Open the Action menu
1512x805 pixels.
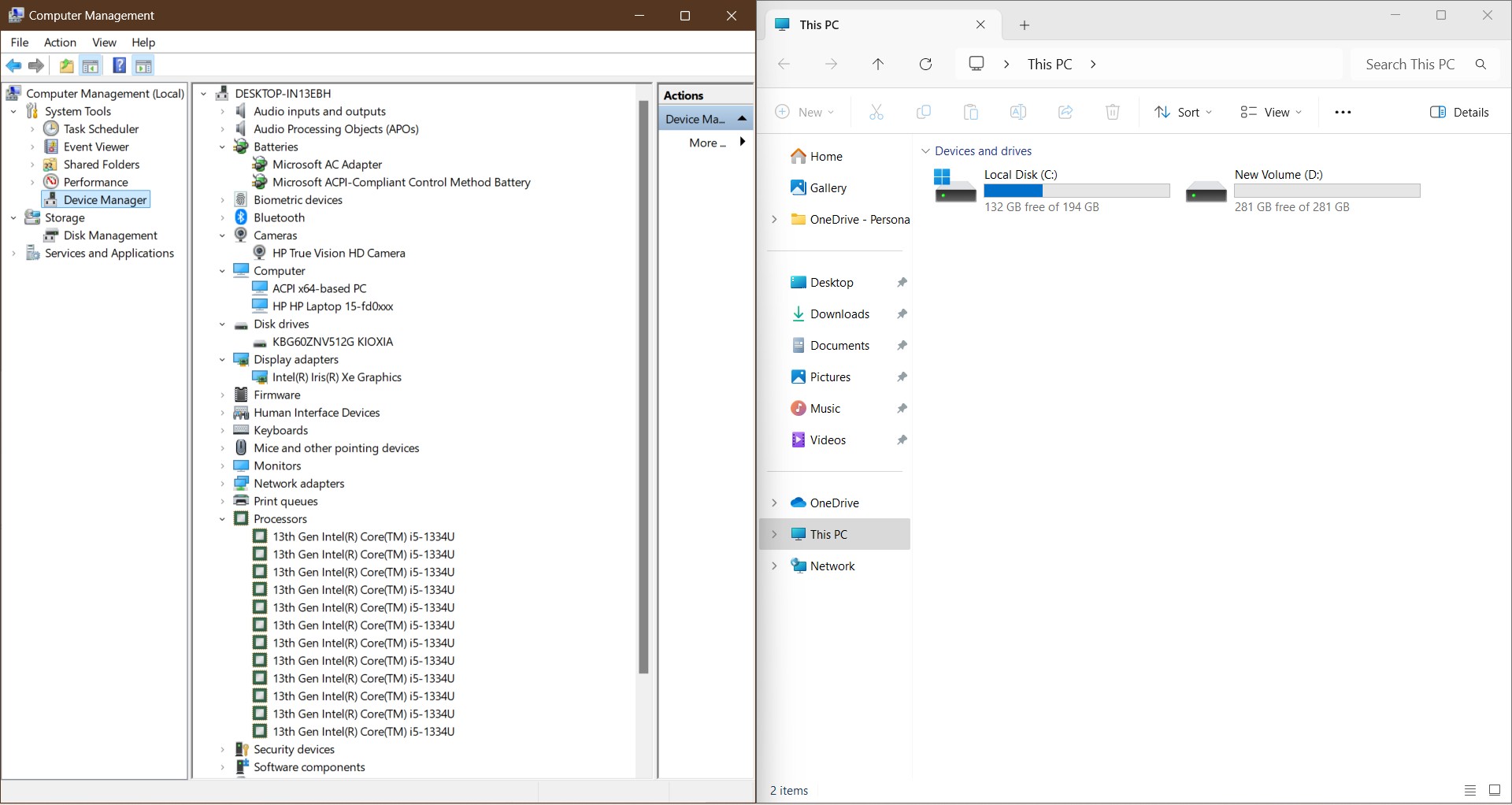click(x=60, y=43)
